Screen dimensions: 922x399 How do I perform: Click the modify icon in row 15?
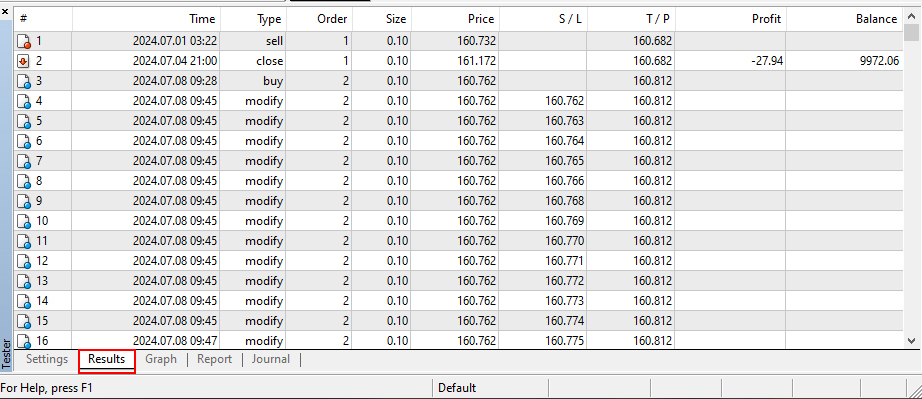click(x=24, y=321)
